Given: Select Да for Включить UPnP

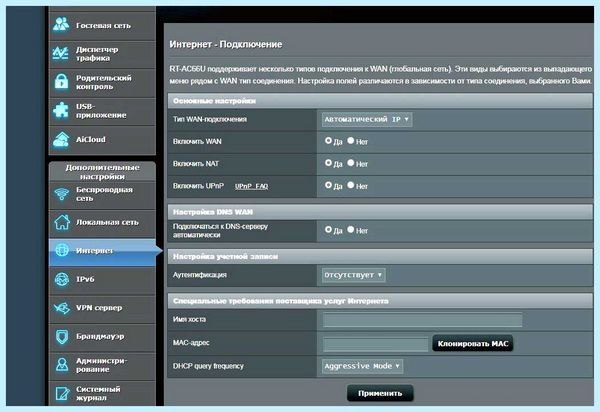Looking at the screenshot, I should [328, 185].
